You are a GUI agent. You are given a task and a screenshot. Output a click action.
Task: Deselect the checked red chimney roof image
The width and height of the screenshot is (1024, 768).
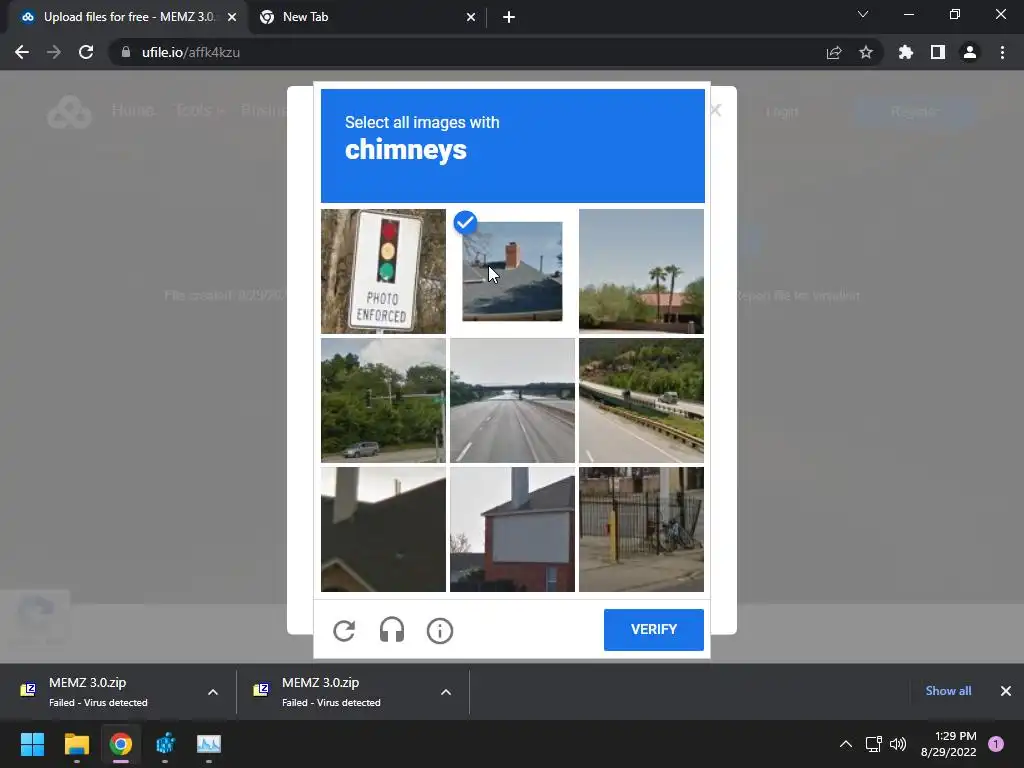513,271
